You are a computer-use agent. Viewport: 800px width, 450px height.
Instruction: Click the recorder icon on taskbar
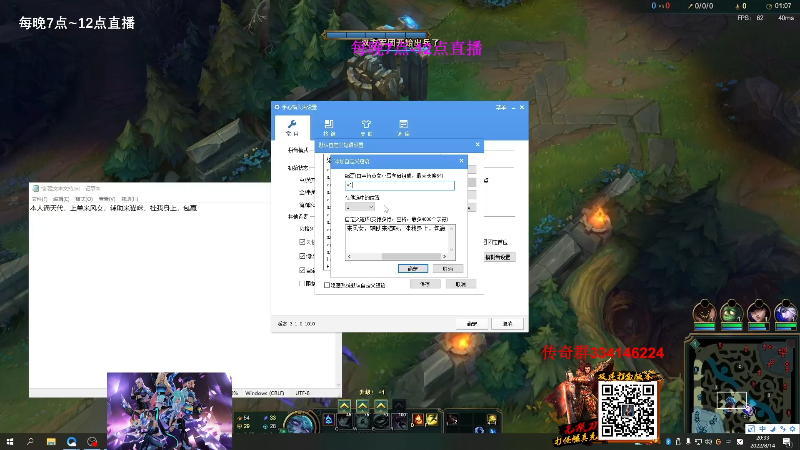pyautogui.click(x=92, y=441)
